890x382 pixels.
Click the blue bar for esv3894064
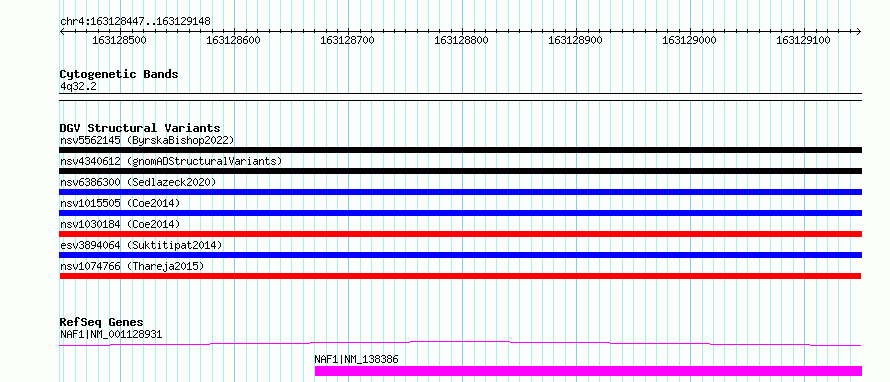(460, 255)
